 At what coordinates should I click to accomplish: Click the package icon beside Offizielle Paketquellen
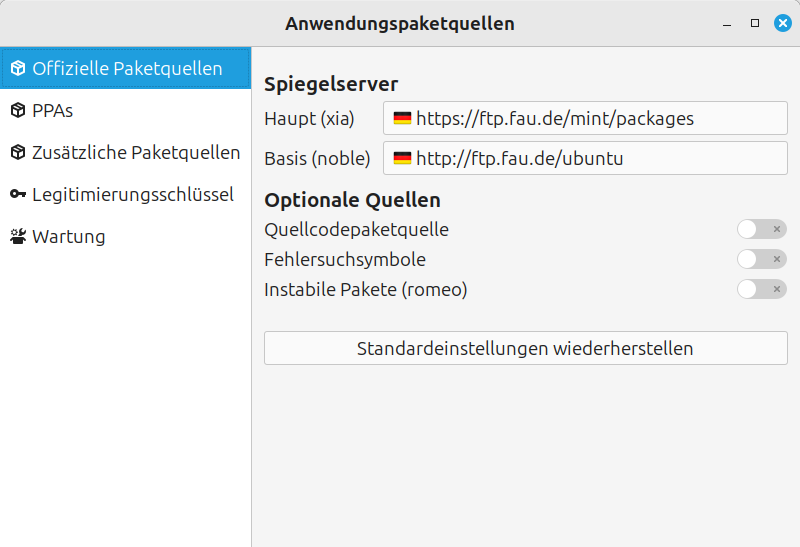(18, 69)
